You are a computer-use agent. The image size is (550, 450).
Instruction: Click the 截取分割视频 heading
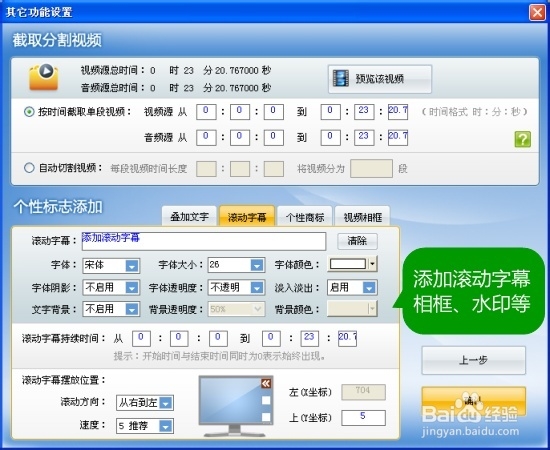[57, 40]
